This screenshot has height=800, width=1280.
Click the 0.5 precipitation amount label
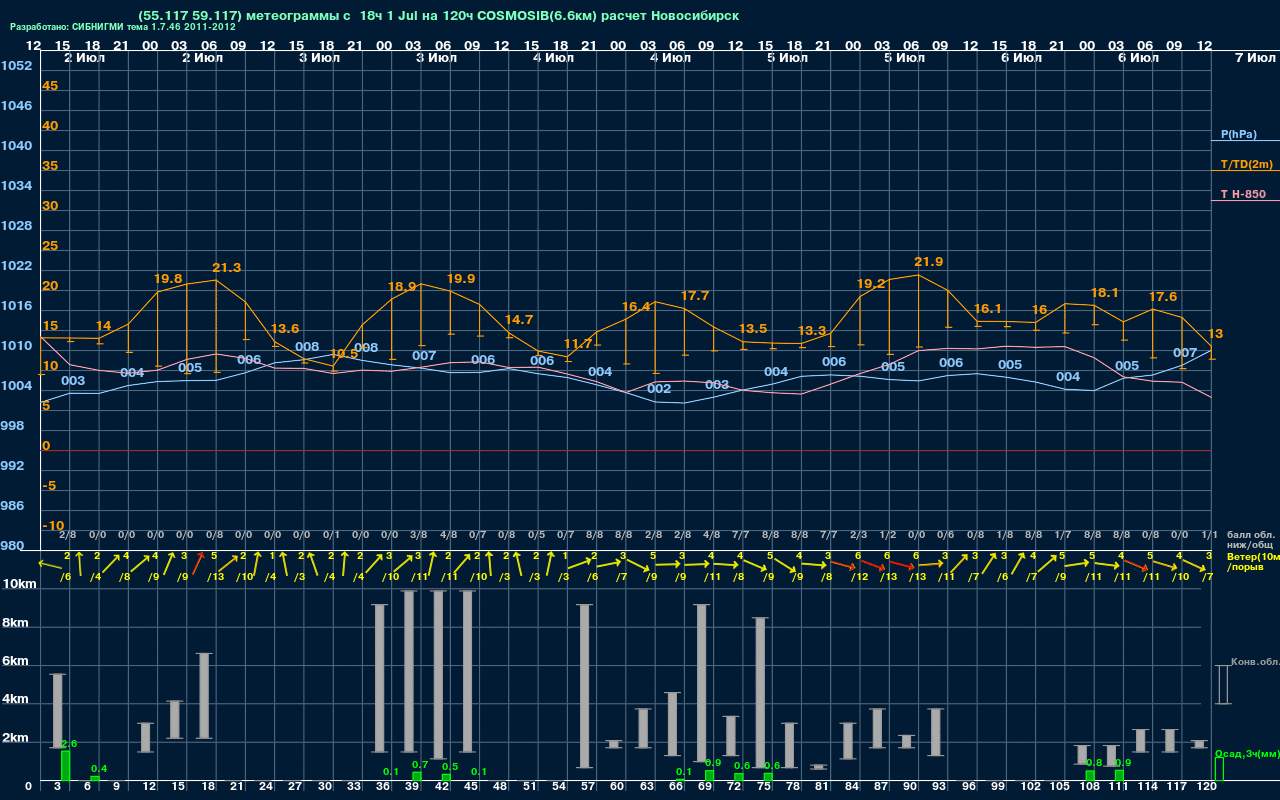pos(450,767)
